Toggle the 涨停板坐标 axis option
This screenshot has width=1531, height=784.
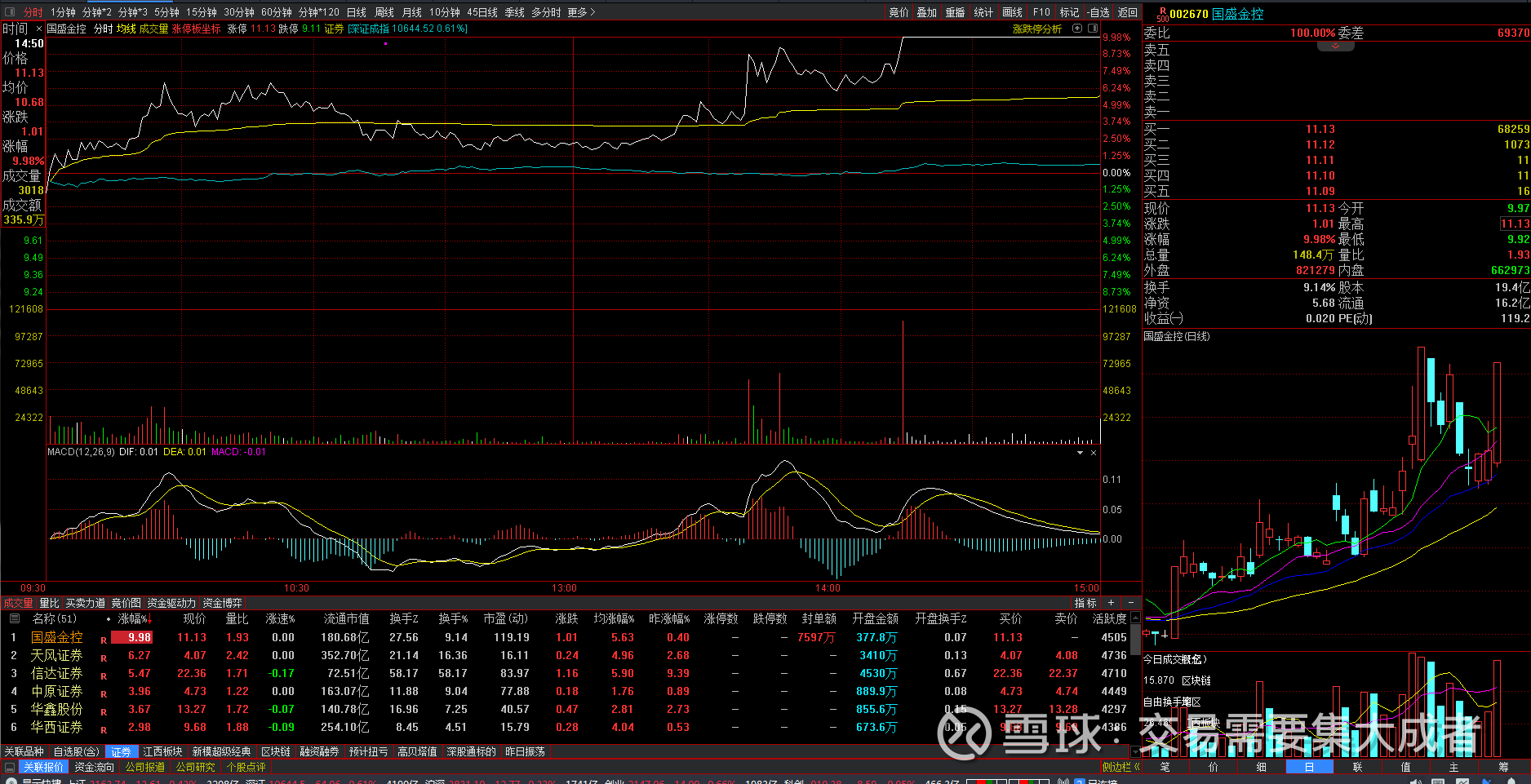(x=197, y=29)
